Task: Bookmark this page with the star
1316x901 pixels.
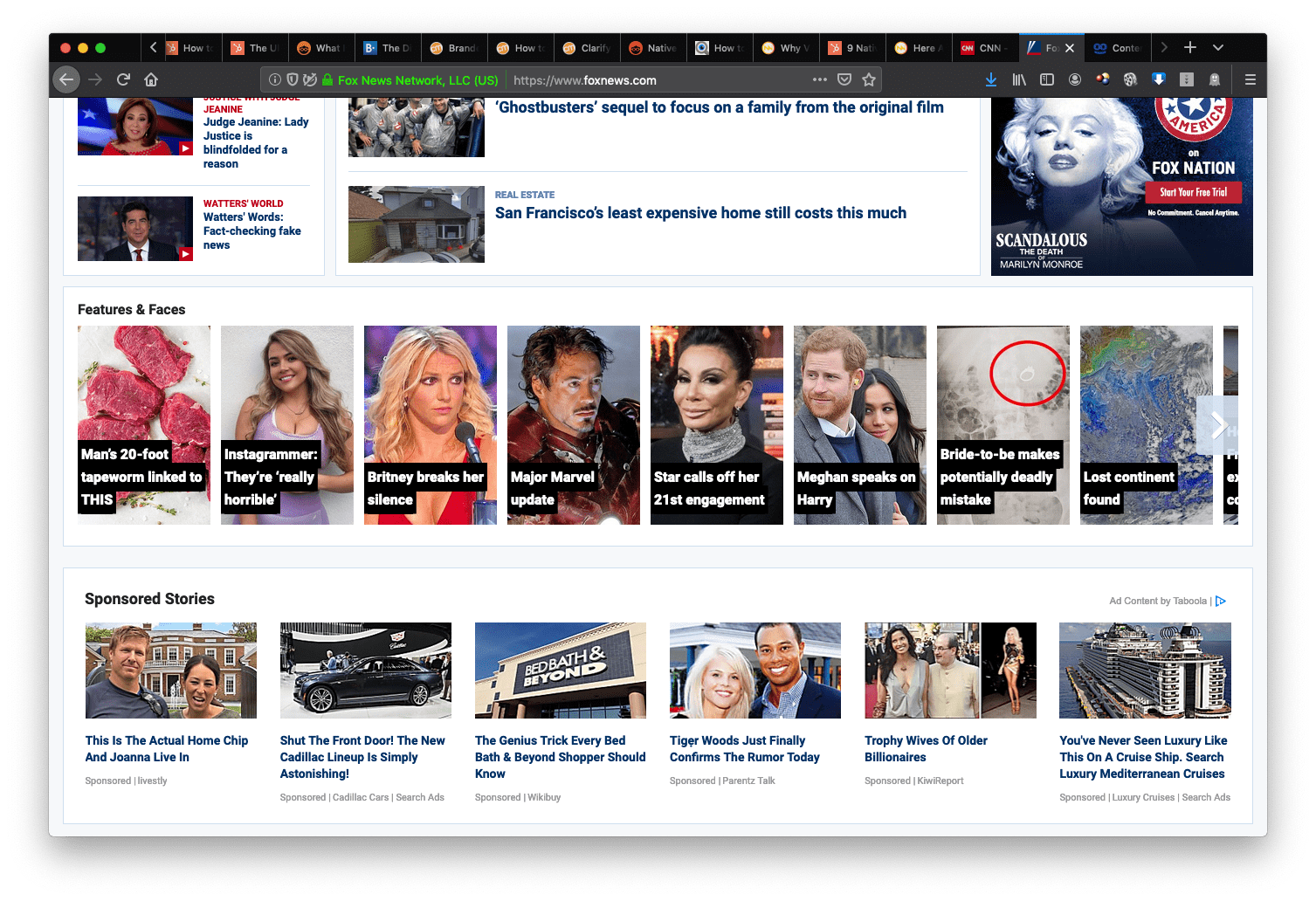Action: point(869,79)
